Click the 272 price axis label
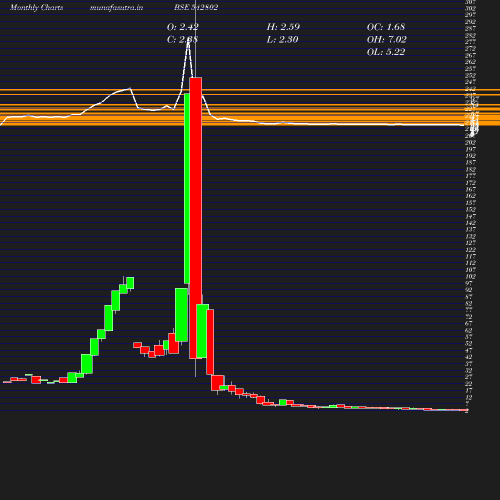500x500 pixels. coord(470,48)
